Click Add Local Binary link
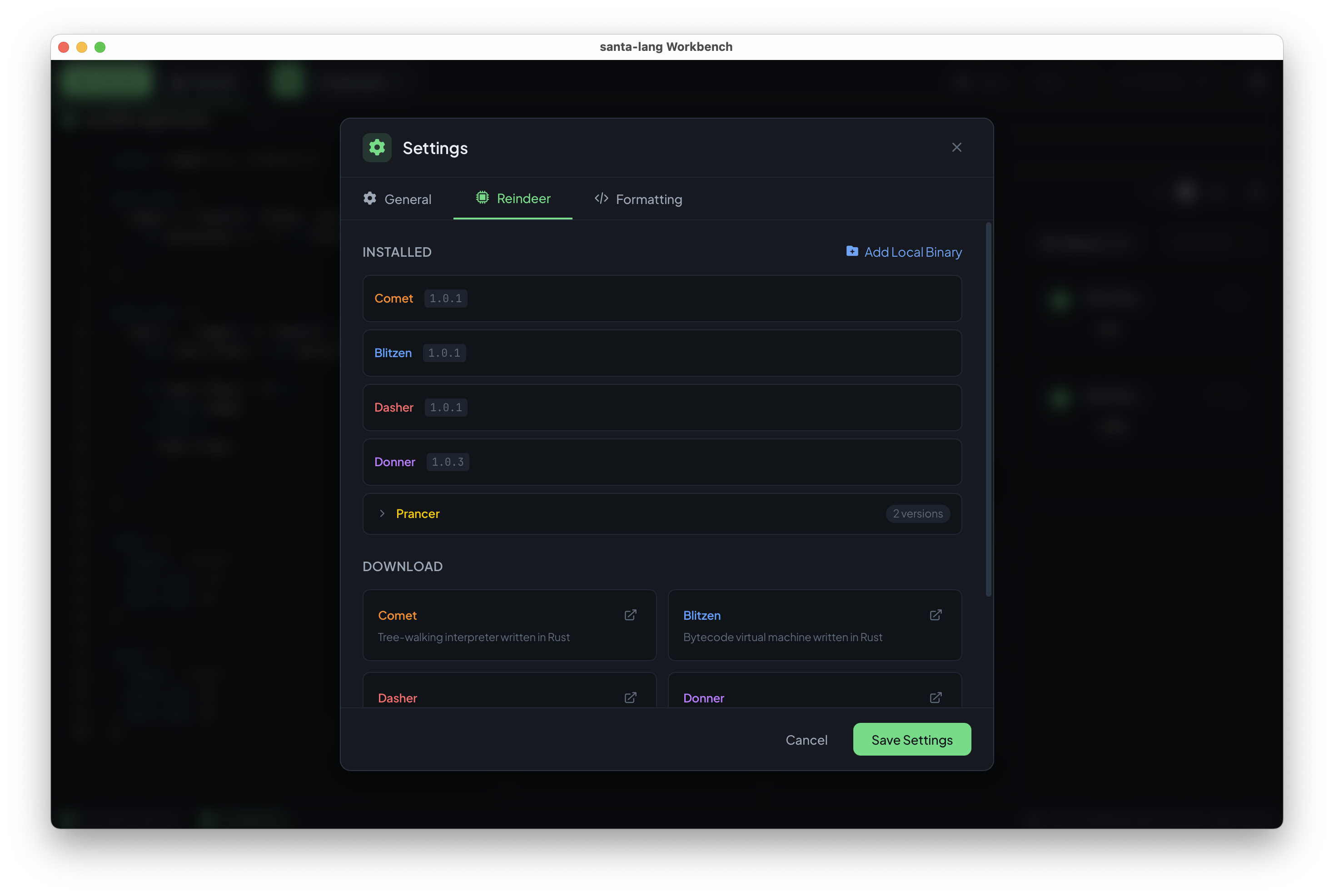This screenshot has width=1334, height=896. [912, 252]
